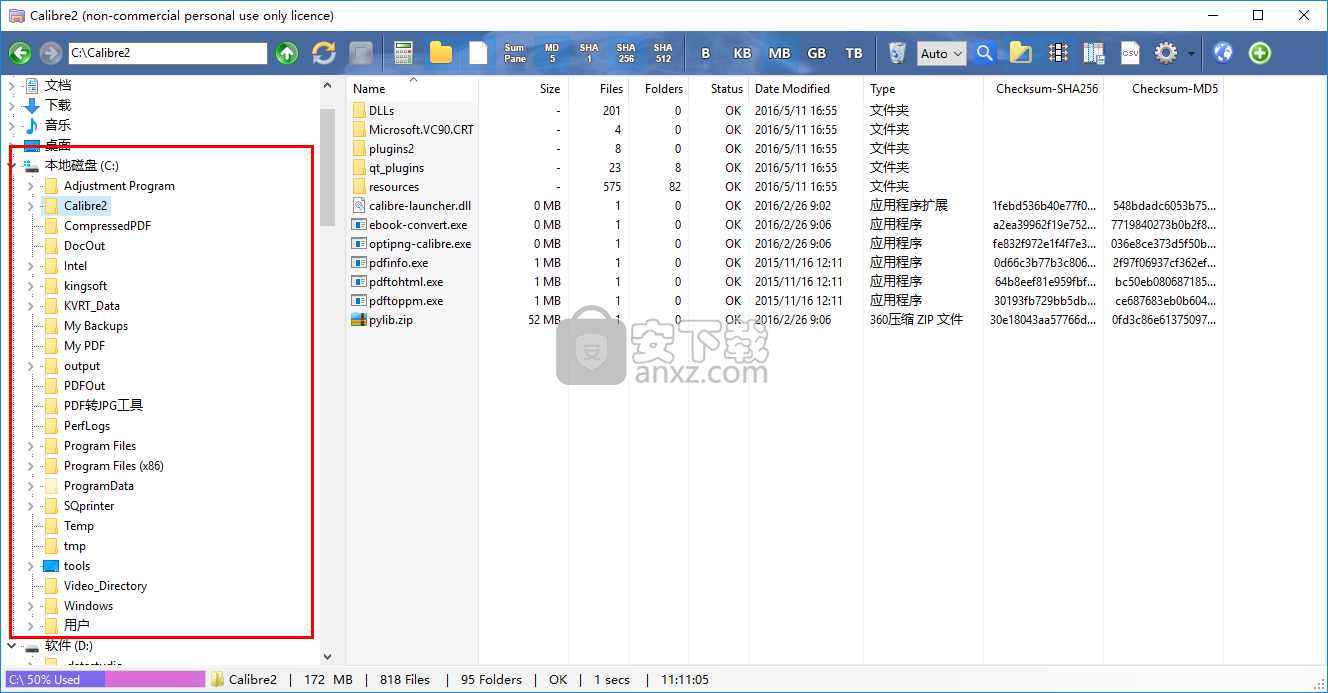Switch size units to TB

point(853,53)
